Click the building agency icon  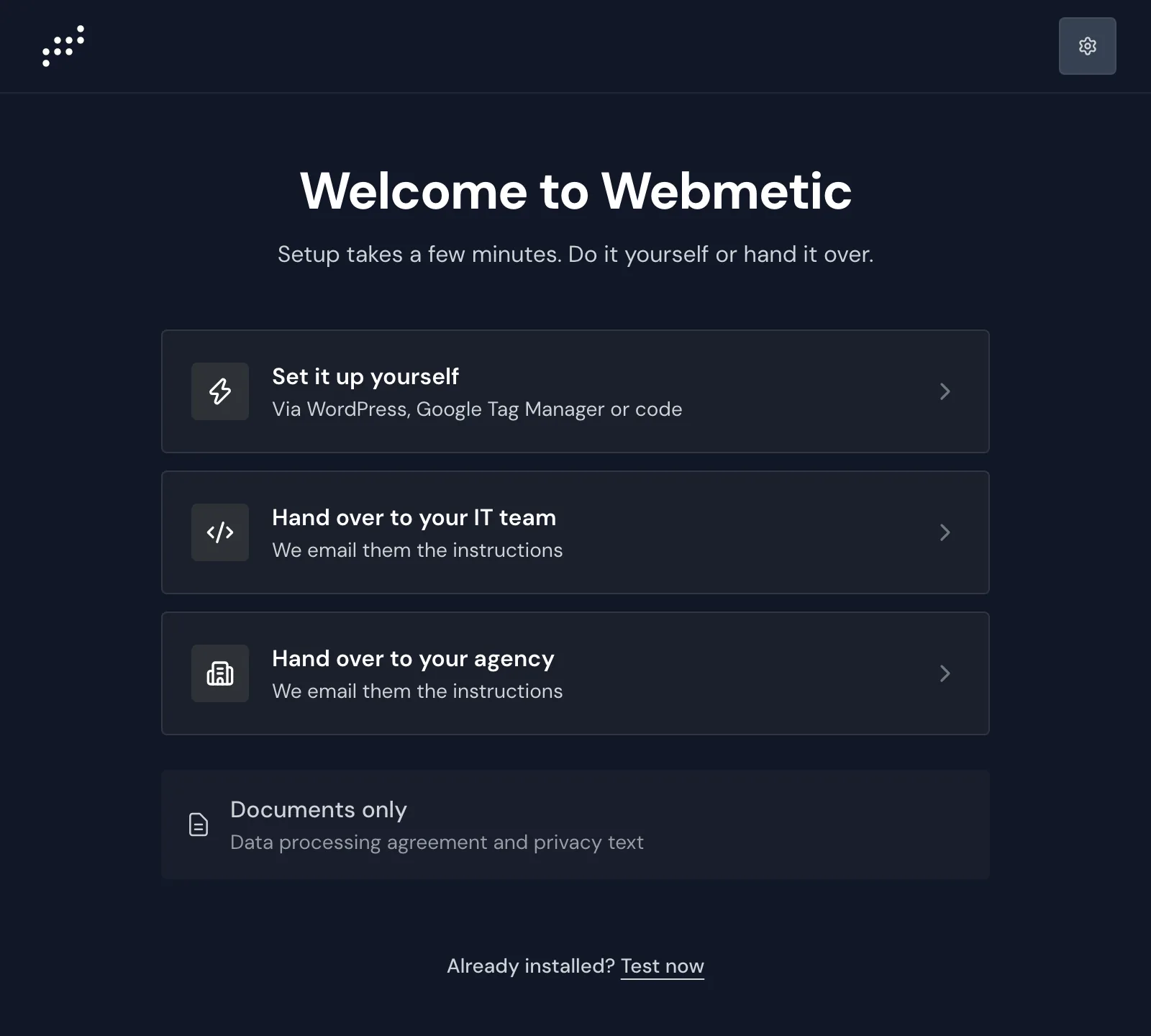click(220, 673)
